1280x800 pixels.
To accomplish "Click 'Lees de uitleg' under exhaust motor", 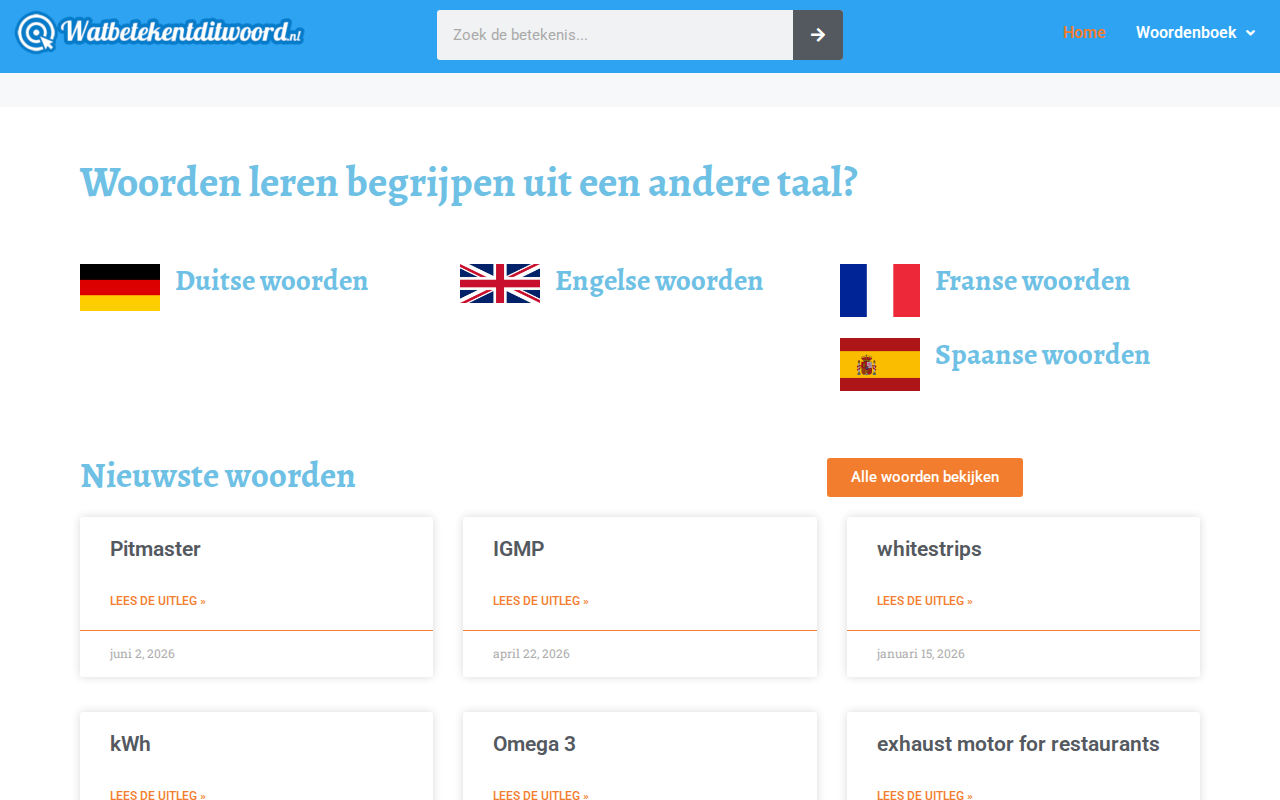I will [x=925, y=795].
